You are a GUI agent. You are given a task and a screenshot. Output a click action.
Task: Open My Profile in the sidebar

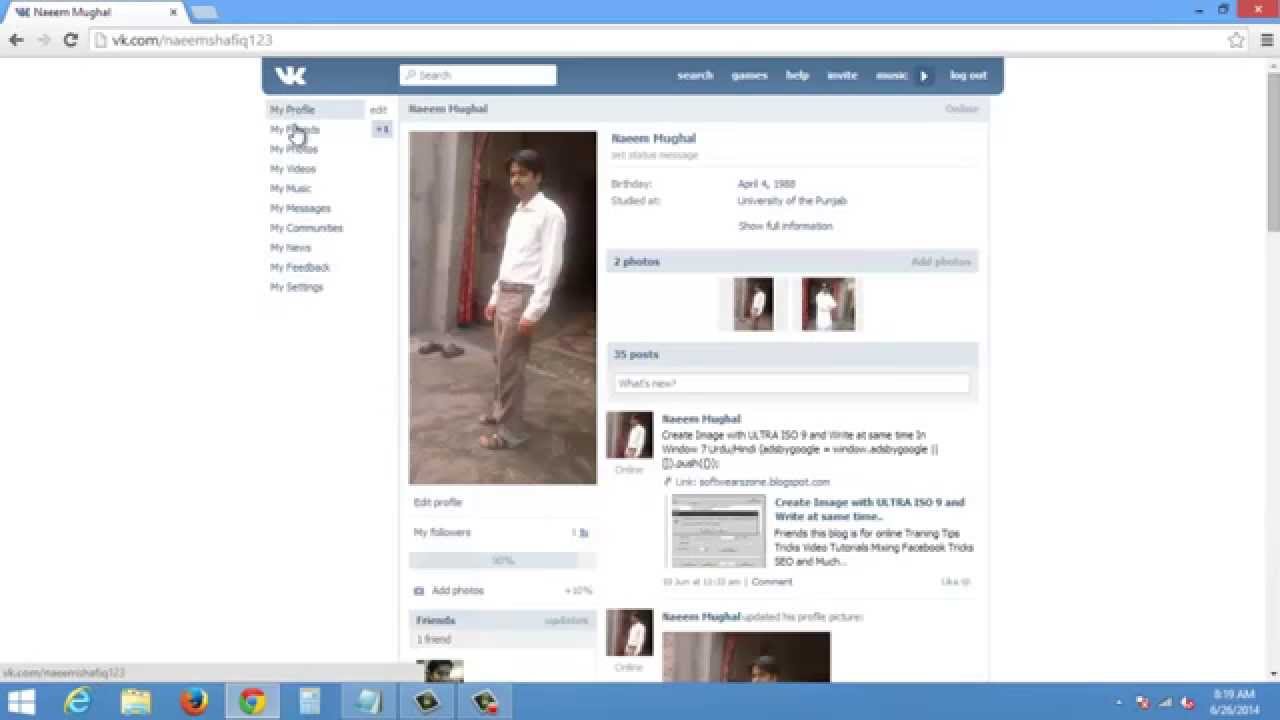[292, 110]
